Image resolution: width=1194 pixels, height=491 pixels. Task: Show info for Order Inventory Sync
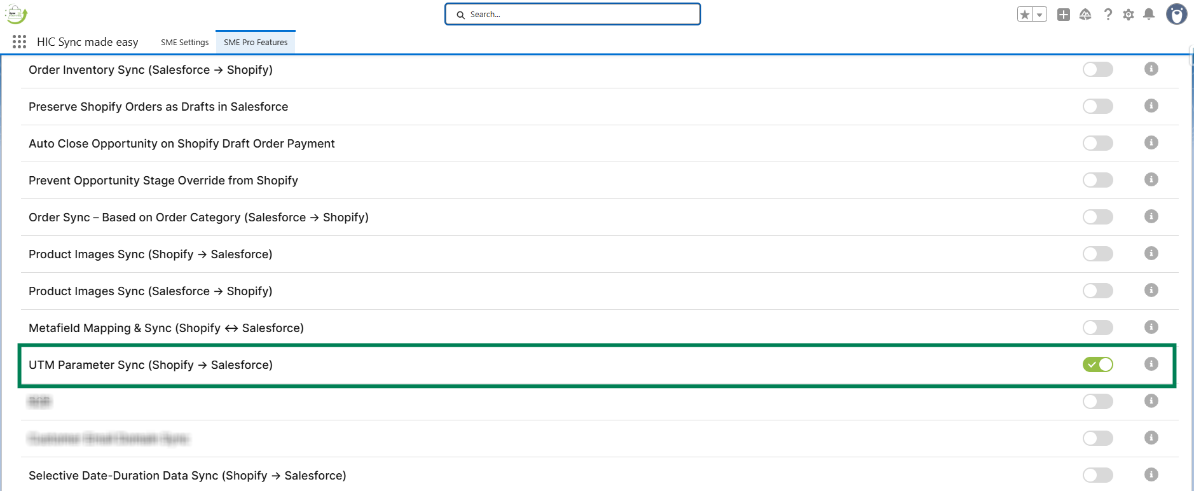click(1151, 69)
